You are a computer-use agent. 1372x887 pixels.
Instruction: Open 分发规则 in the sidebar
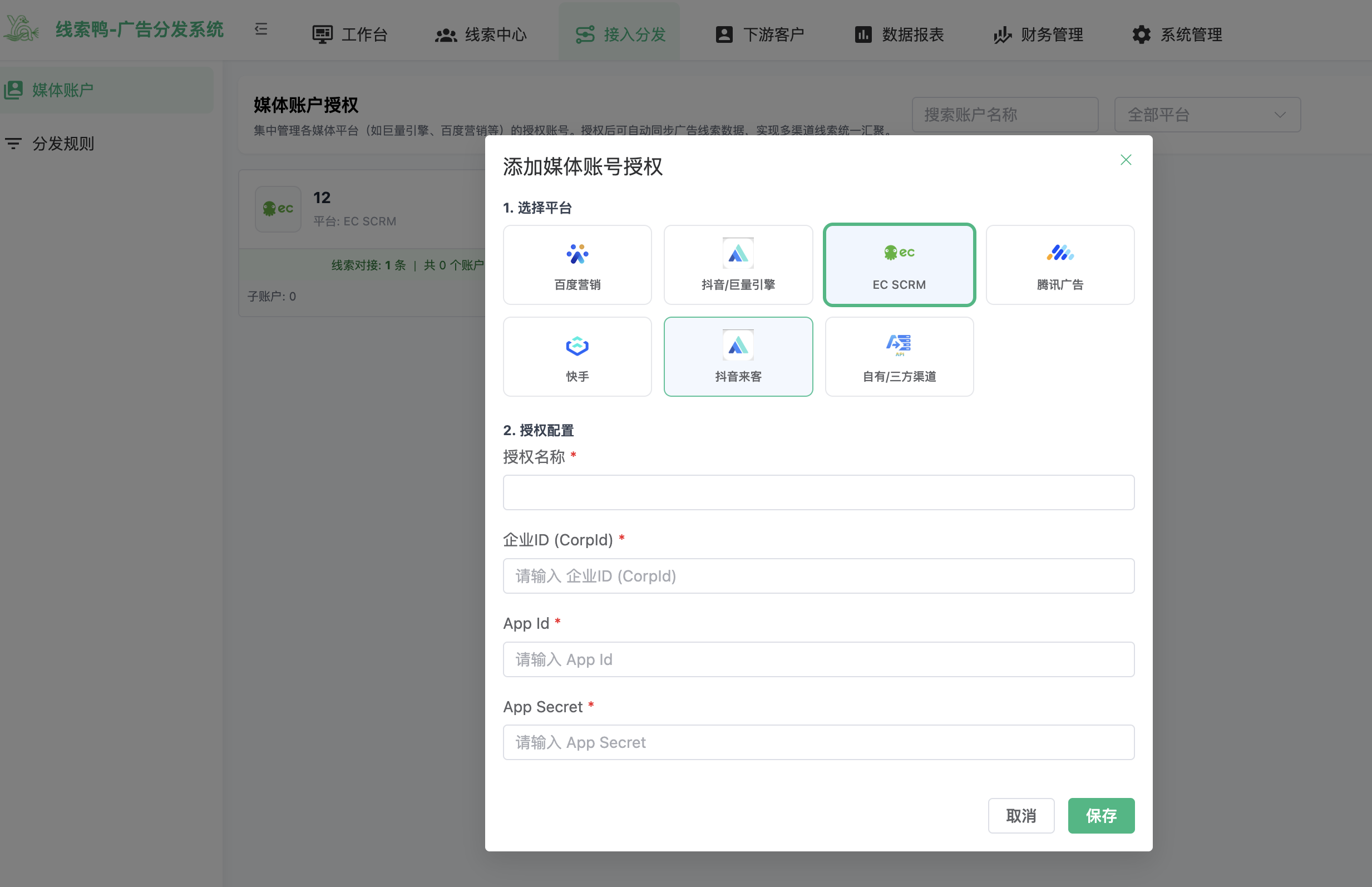point(63,144)
